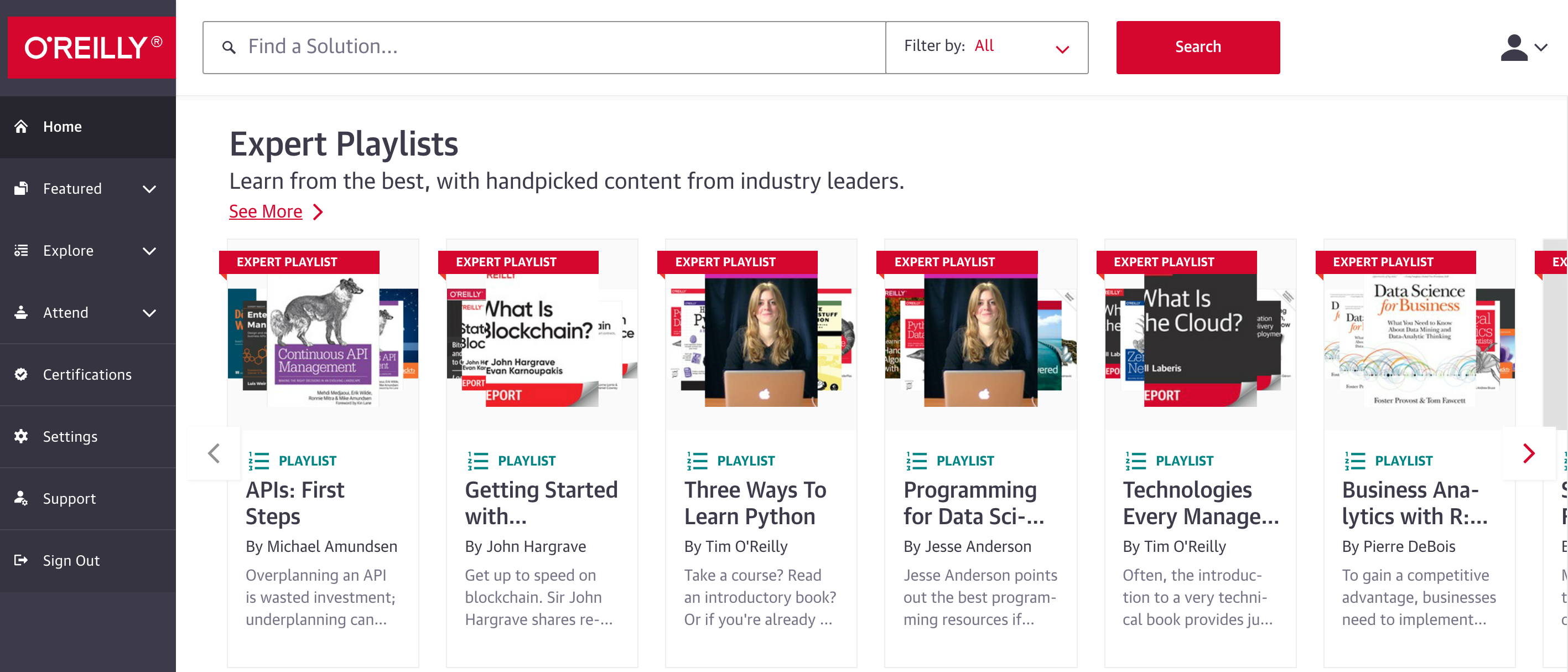
Task: Open Business Analytics with R:... title
Action: point(1415,503)
